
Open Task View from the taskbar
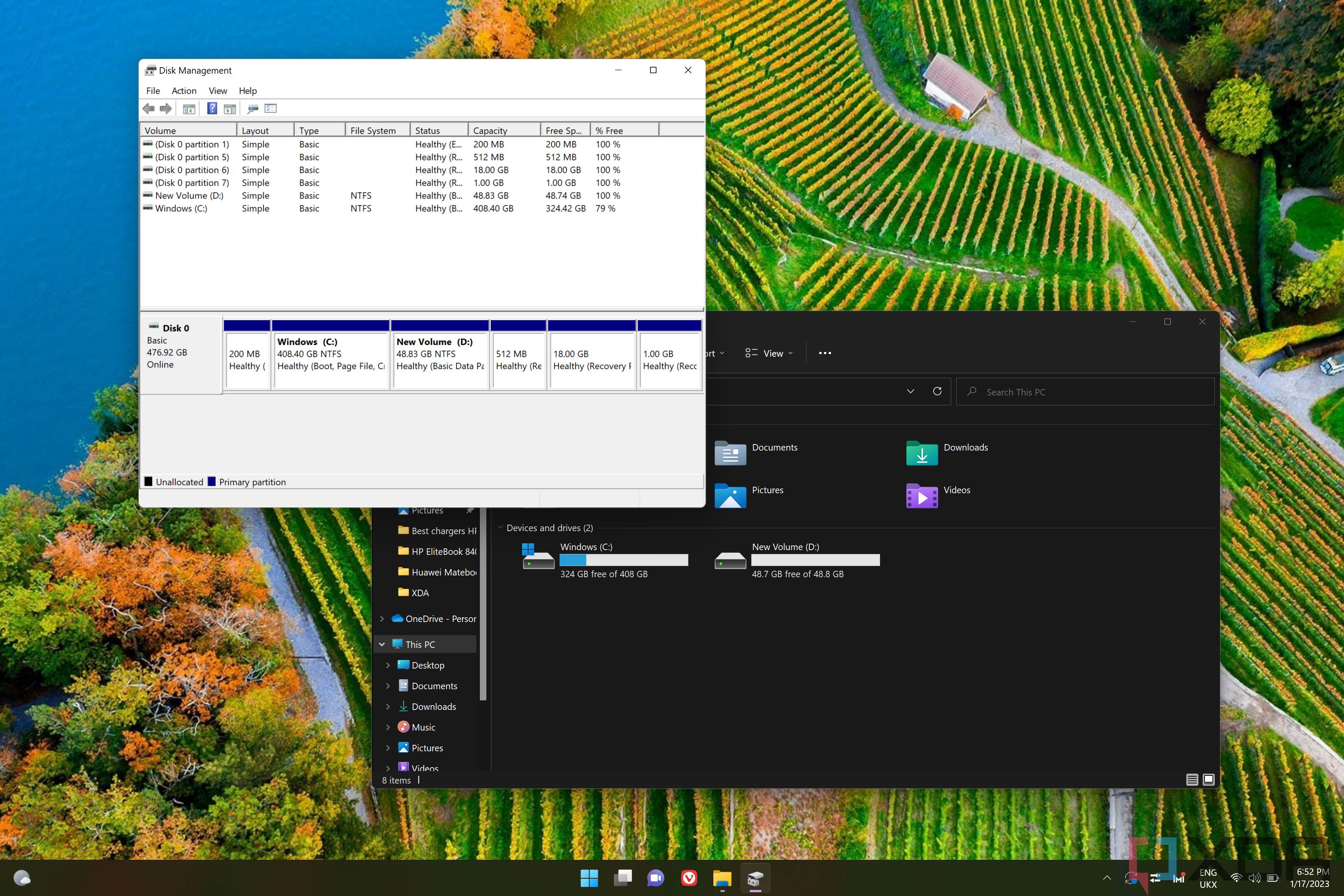[x=623, y=878]
